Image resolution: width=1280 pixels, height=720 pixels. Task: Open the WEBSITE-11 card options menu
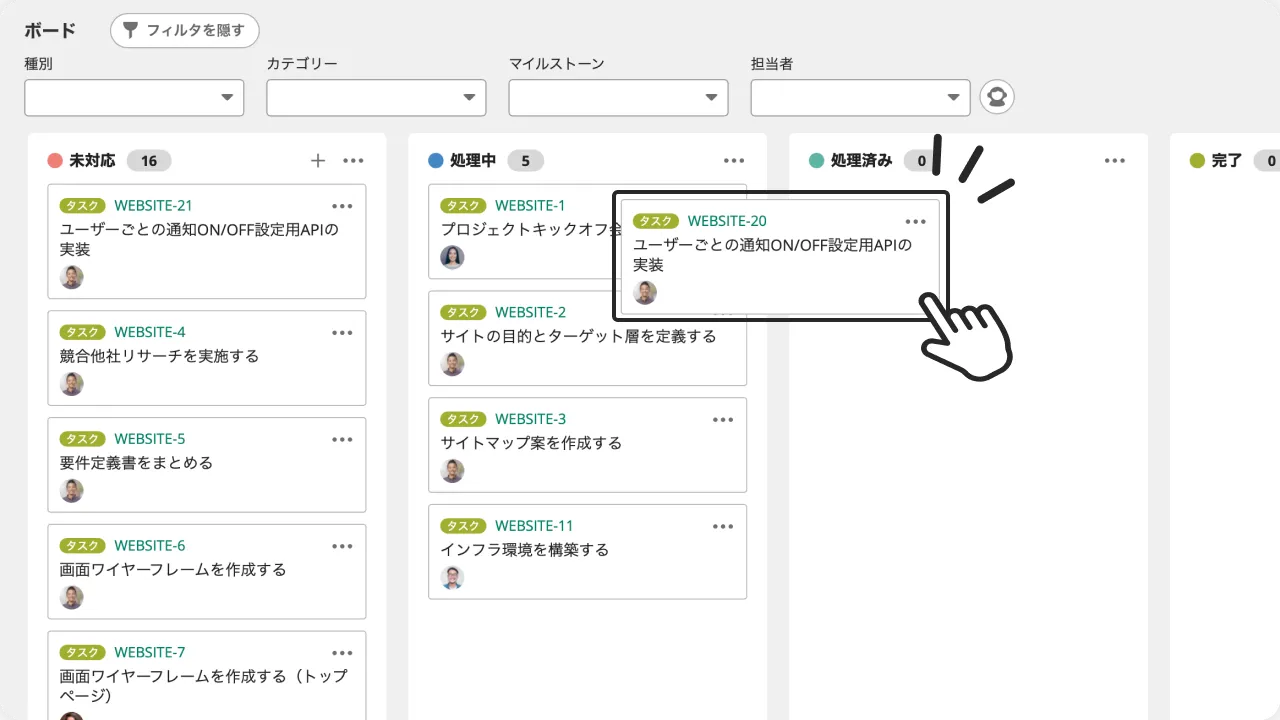click(x=723, y=526)
